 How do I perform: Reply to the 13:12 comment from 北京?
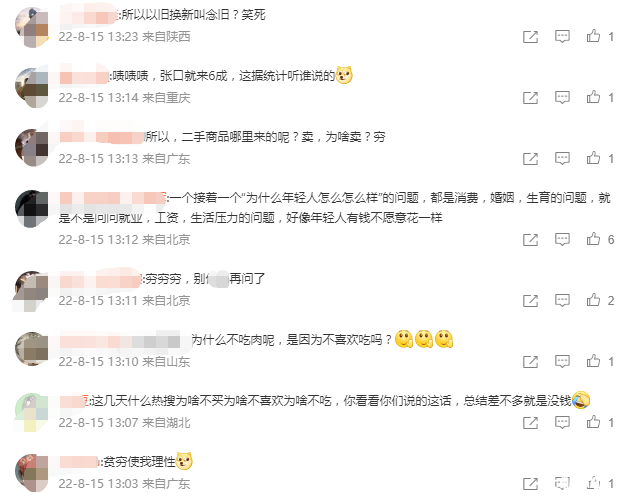click(562, 239)
